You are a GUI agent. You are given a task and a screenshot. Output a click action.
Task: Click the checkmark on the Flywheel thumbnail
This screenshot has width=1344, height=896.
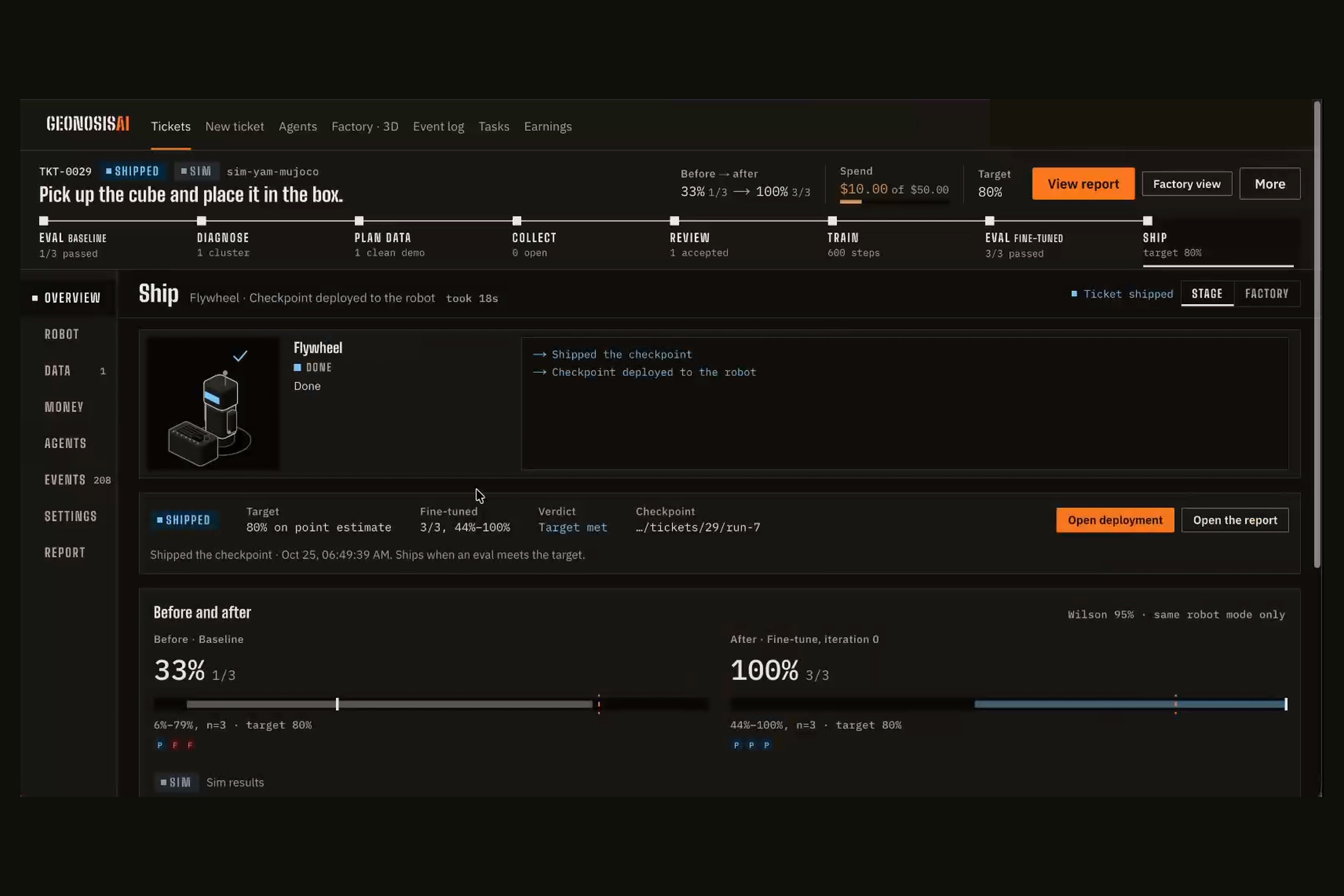pos(240,356)
